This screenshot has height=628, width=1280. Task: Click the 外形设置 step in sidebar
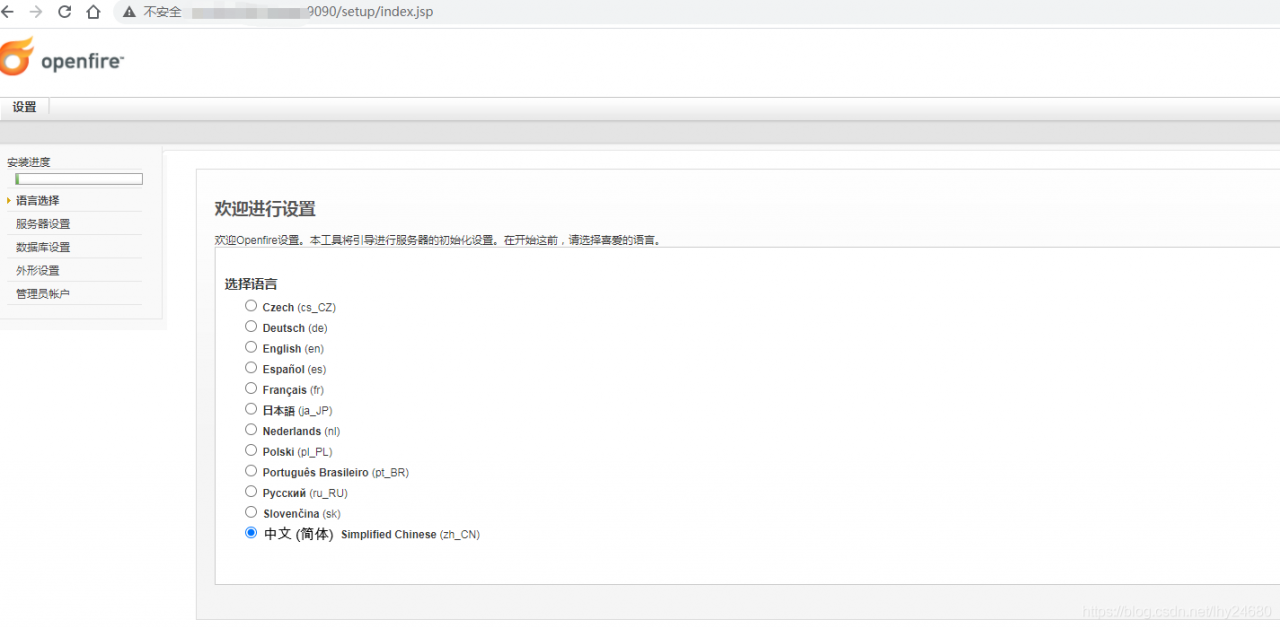[x=37, y=270]
